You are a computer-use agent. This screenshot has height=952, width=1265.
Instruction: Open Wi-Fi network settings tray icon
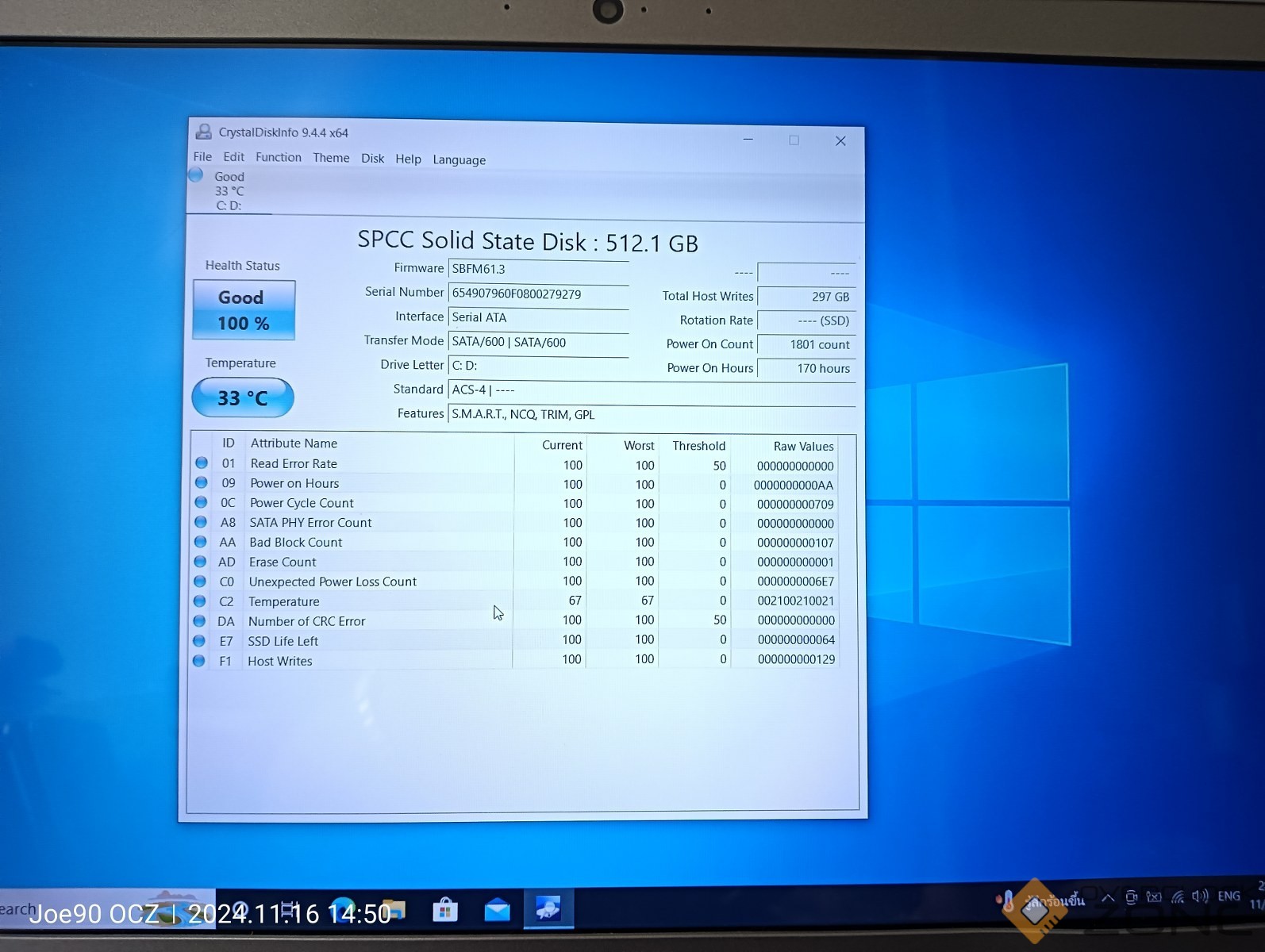pos(1178,897)
